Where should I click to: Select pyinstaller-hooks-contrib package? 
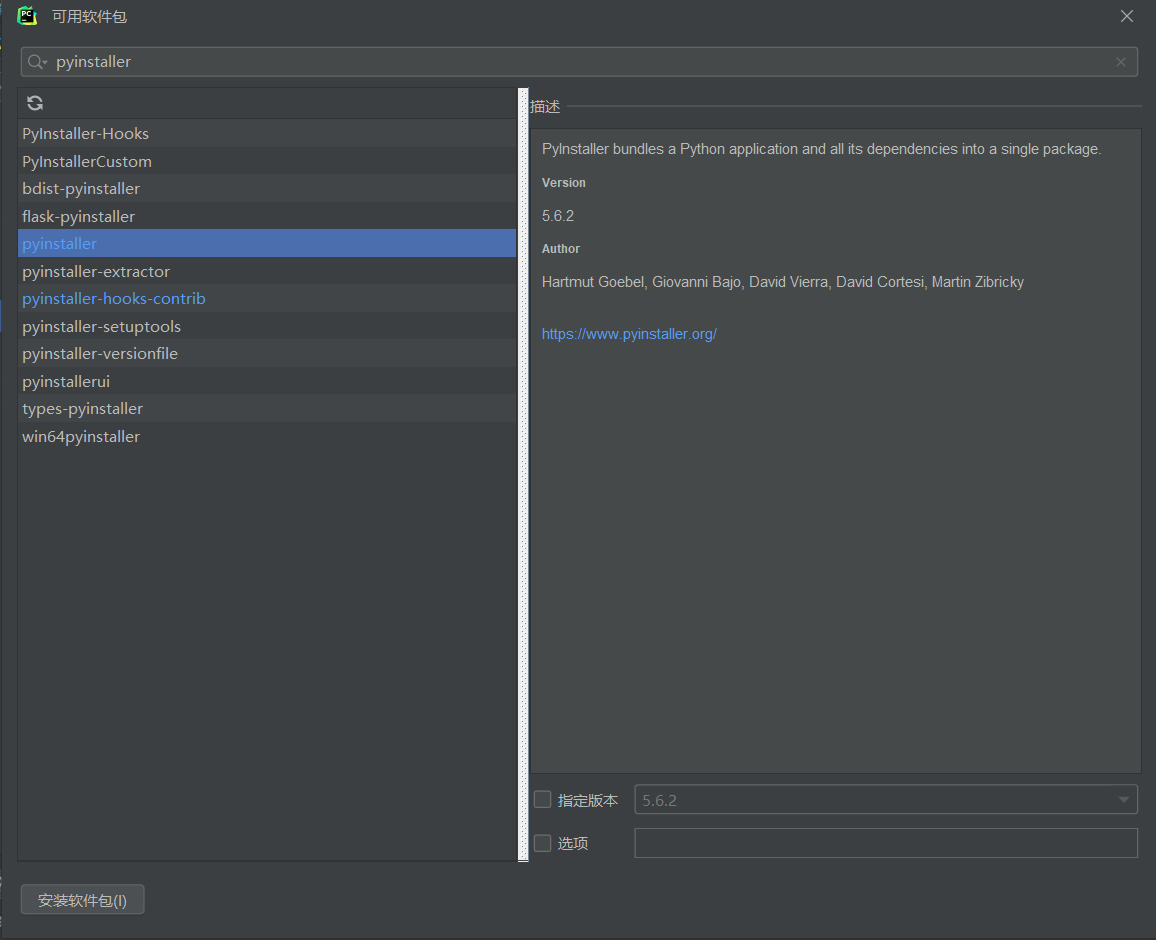tap(267, 299)
